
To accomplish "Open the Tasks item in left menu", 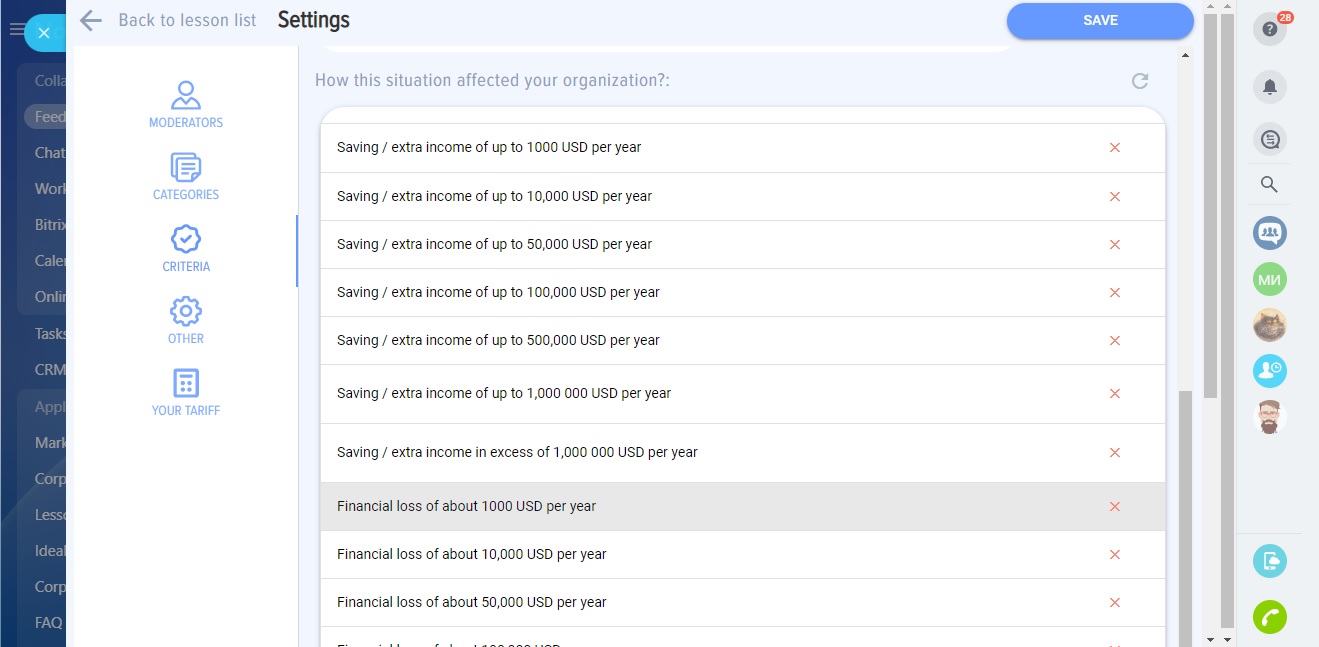I will tap(50, 334).
